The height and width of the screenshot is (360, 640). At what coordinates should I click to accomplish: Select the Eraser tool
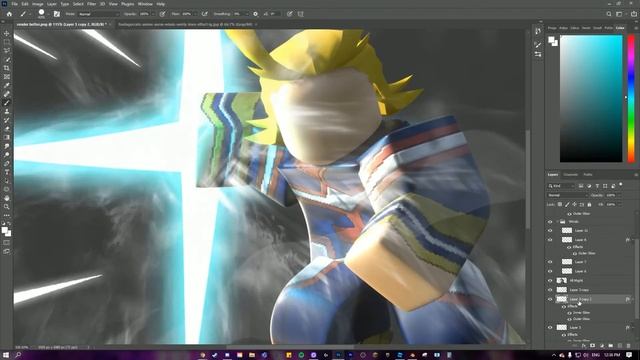coord(7,129)
